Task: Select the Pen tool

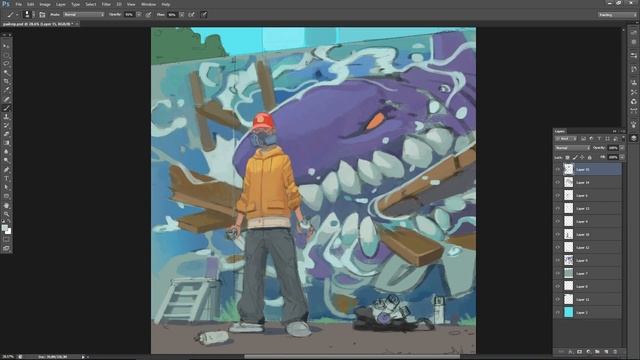Action: click(x=6, y=170)
